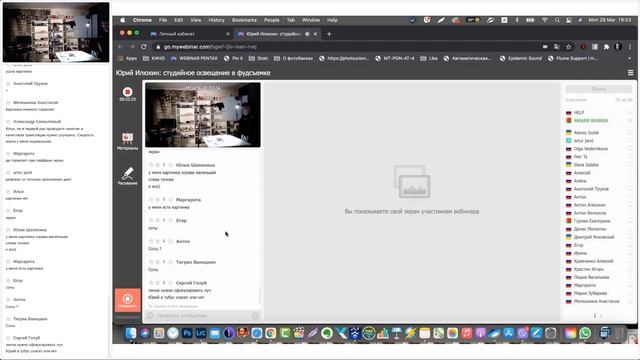The image size is (640, 360).
Task: Open WhatsApp from the Dock
Action: pos(585,333)
